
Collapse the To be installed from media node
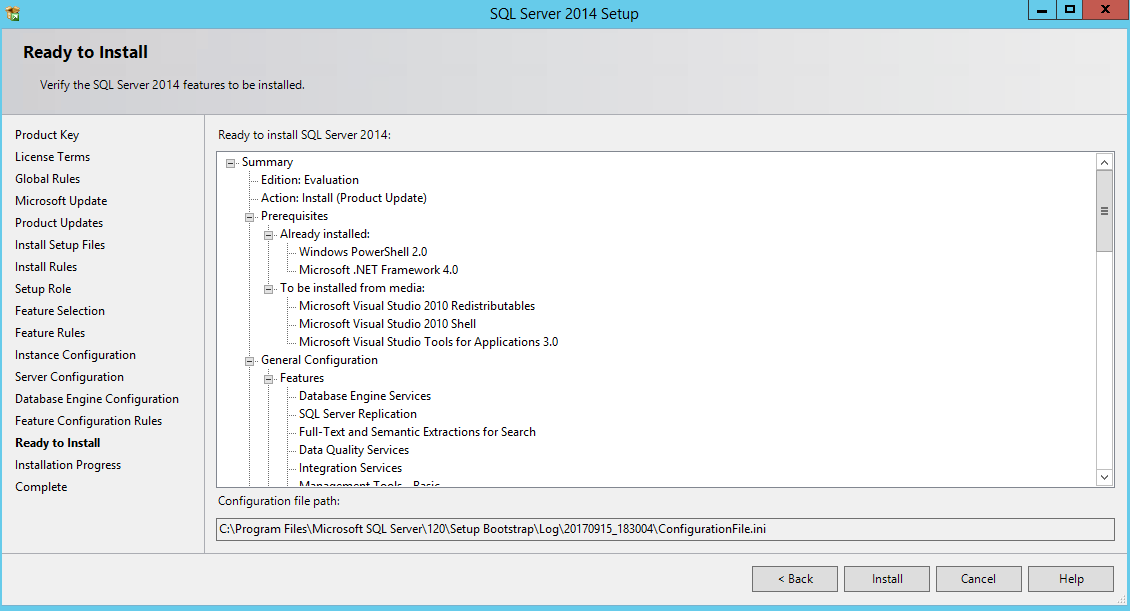point(269,288)
